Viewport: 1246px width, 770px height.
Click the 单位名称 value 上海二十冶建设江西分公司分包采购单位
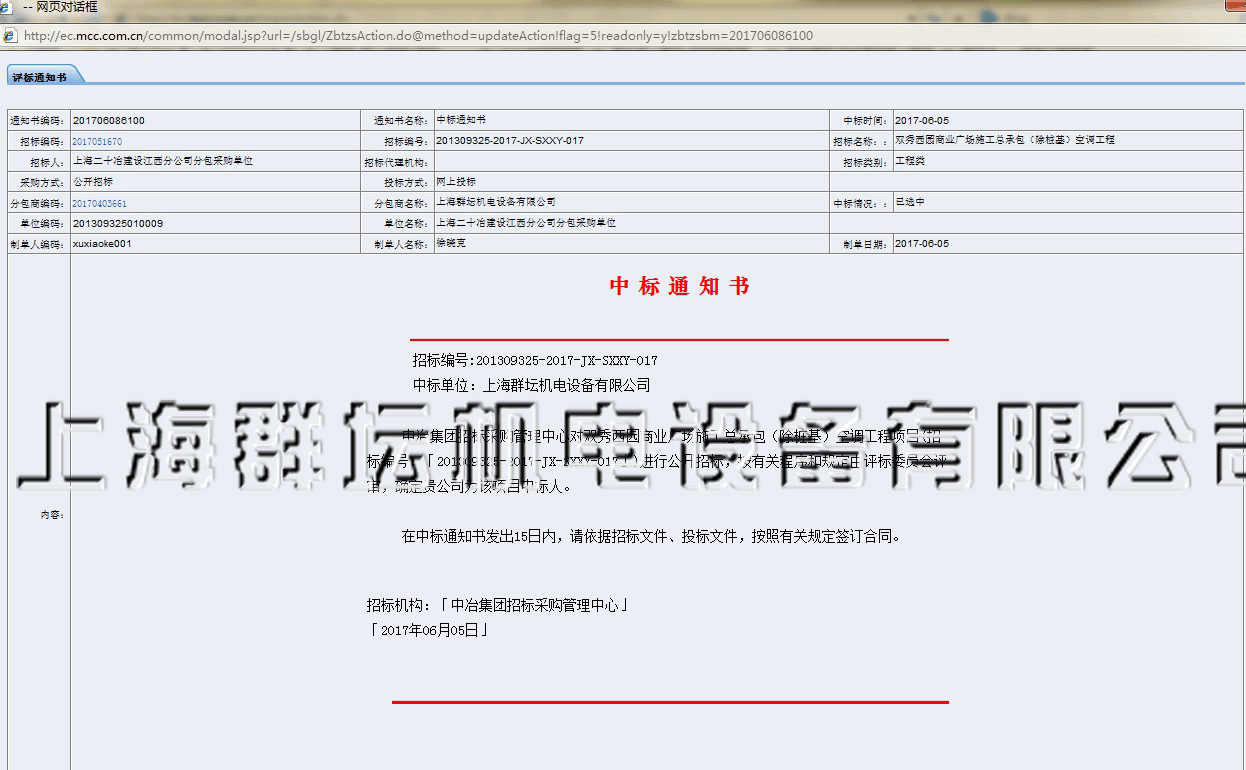[527, 223]
